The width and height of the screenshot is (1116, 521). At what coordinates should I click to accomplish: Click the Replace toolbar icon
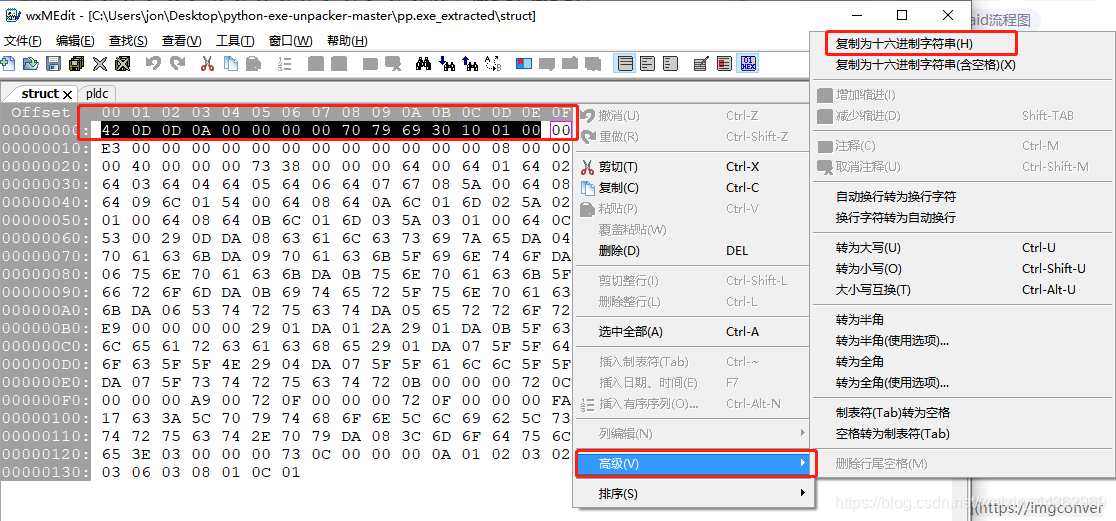click(x=493, y=63)
